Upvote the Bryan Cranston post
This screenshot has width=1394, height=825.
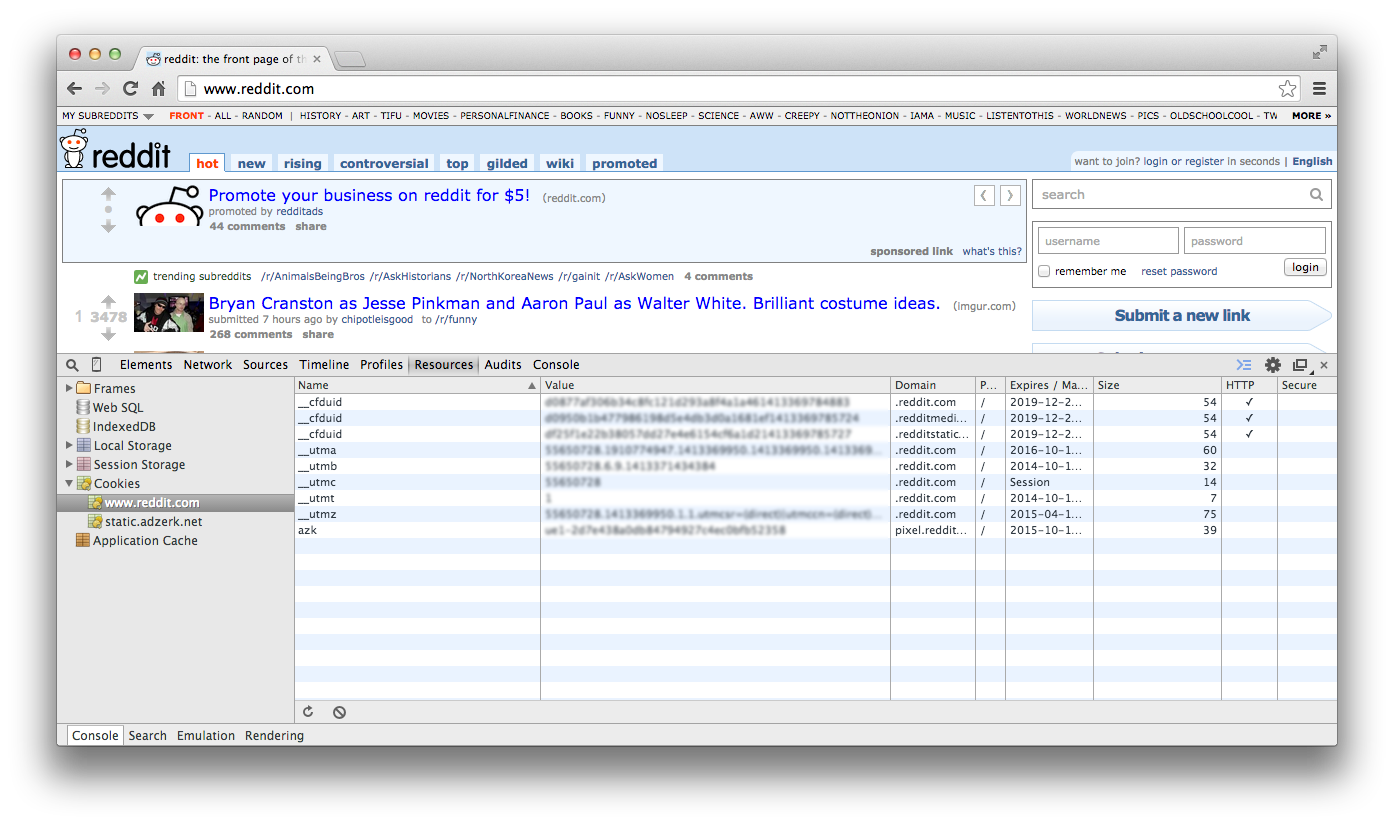108,300
